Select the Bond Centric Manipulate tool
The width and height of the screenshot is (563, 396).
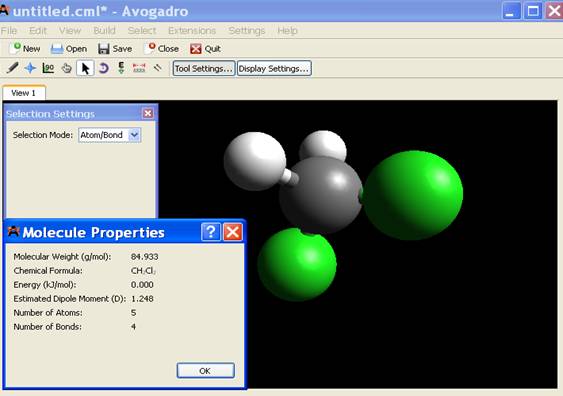48,68
